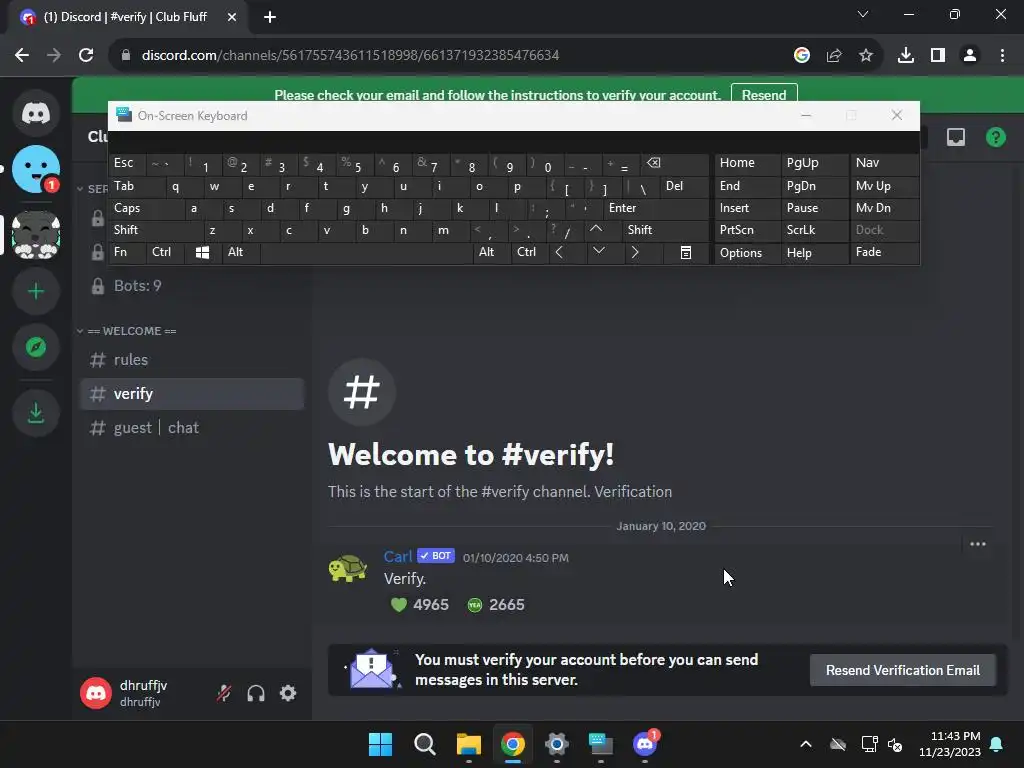1024x768 pixels.
Task: Click the more options ellipsis on Carl's message
Action: (x=978, y=544)
